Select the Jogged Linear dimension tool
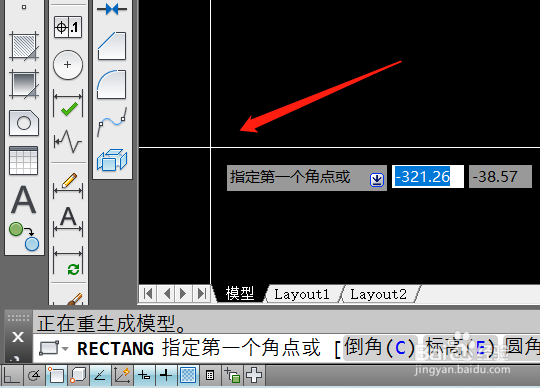This screenshot has width=540, height=388. tap(68, 141)
